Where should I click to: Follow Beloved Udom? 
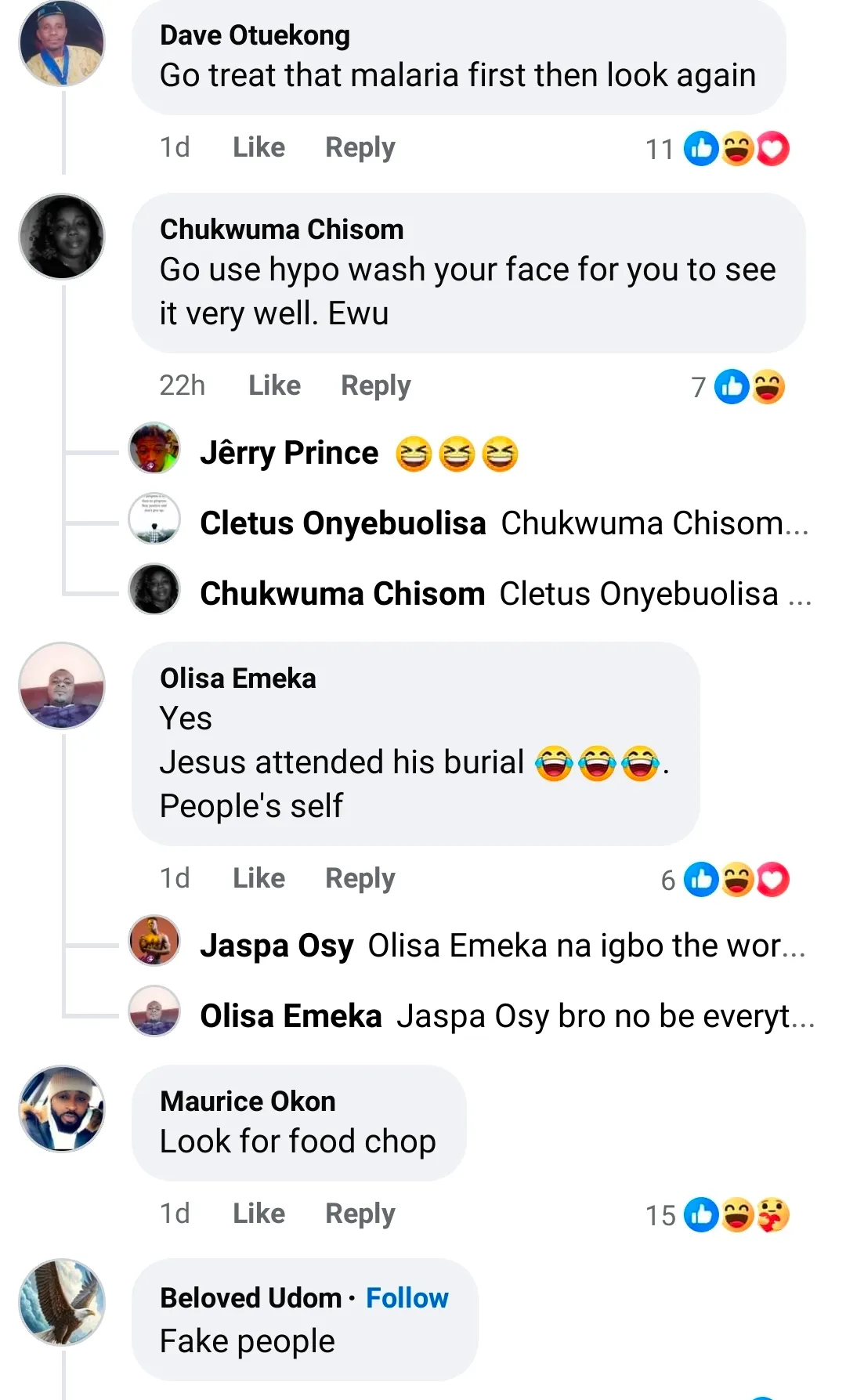tap(407, 1298)
